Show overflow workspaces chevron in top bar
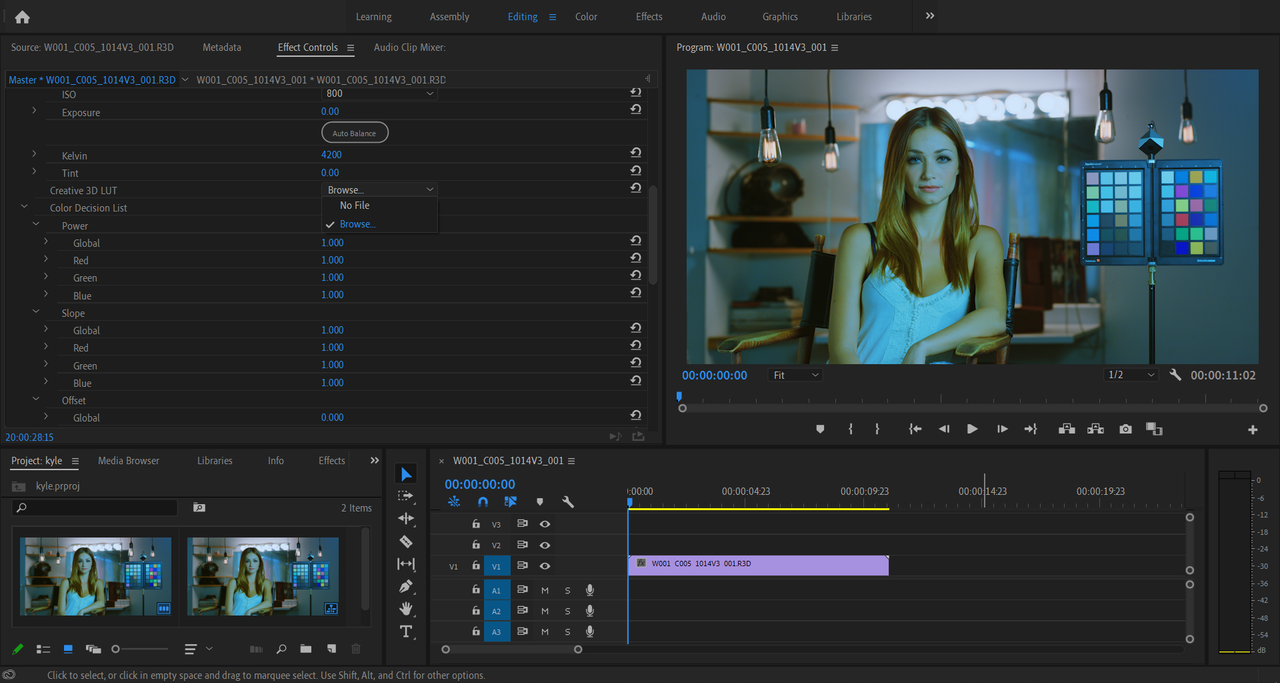This screenshot has width=1280, height=683. 930,16
